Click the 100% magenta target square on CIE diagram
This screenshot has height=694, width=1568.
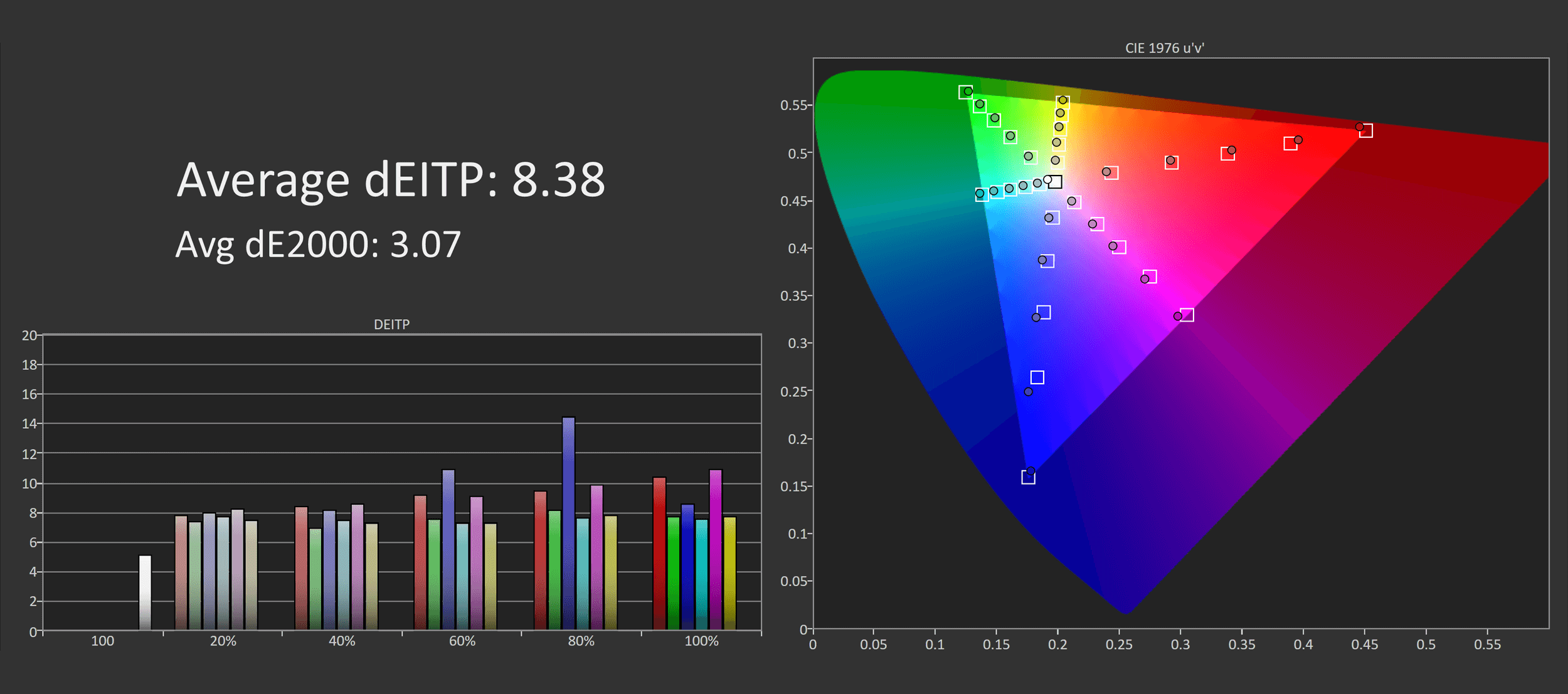pyautogui.click(x=1187, y=315)
